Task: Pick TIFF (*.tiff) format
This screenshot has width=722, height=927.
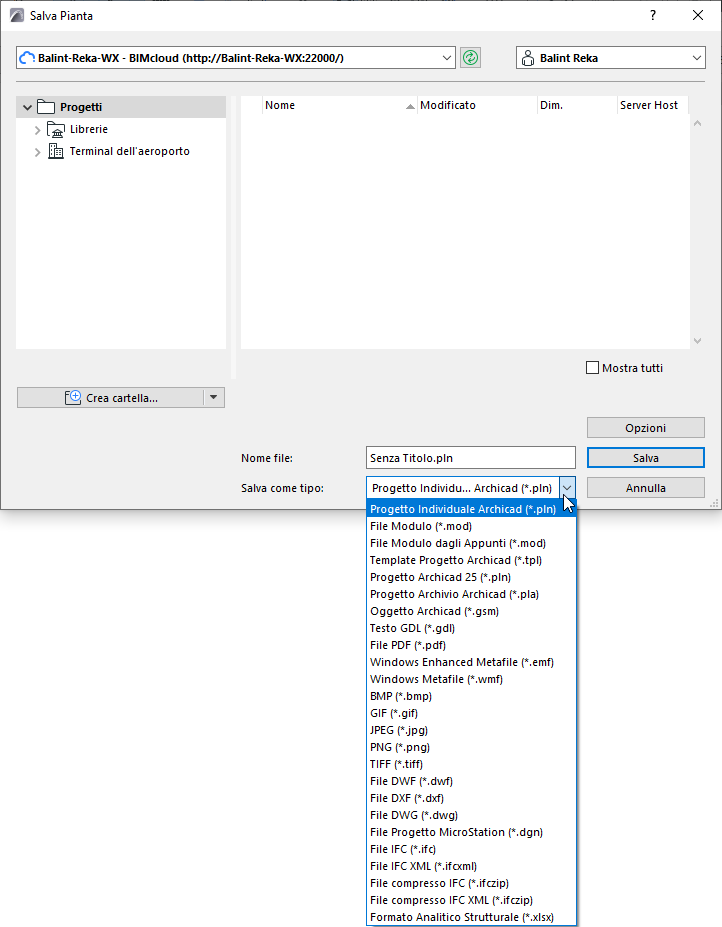Action: click(471, 764)
